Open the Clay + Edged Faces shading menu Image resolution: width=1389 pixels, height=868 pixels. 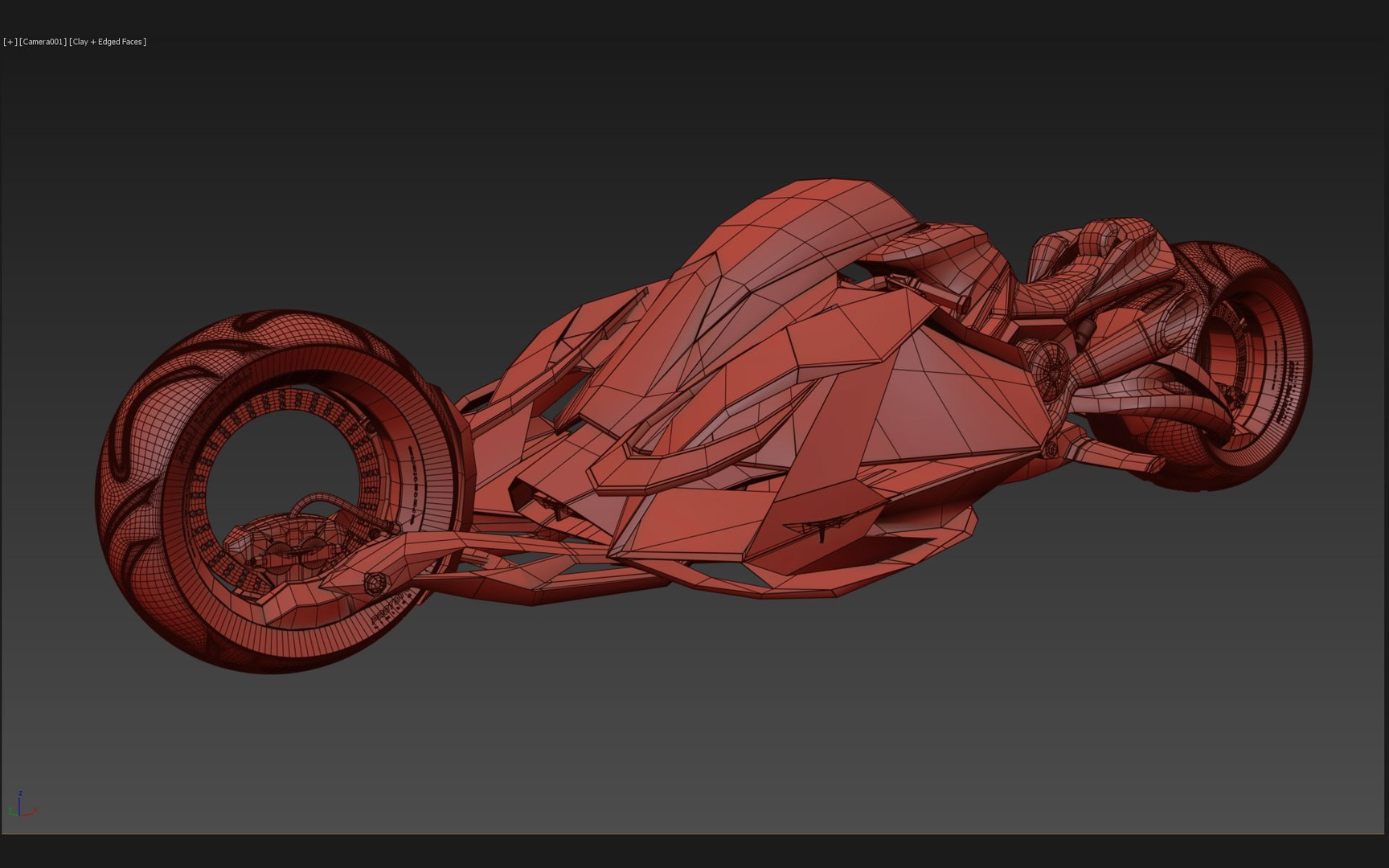109,42
